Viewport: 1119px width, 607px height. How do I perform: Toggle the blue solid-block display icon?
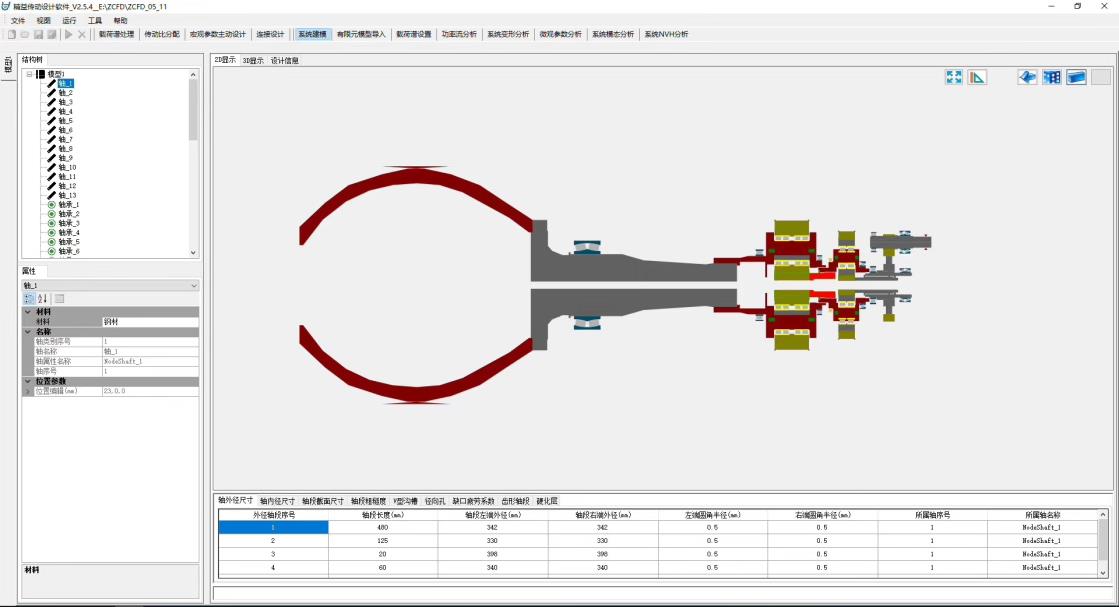coord(1076,77)
